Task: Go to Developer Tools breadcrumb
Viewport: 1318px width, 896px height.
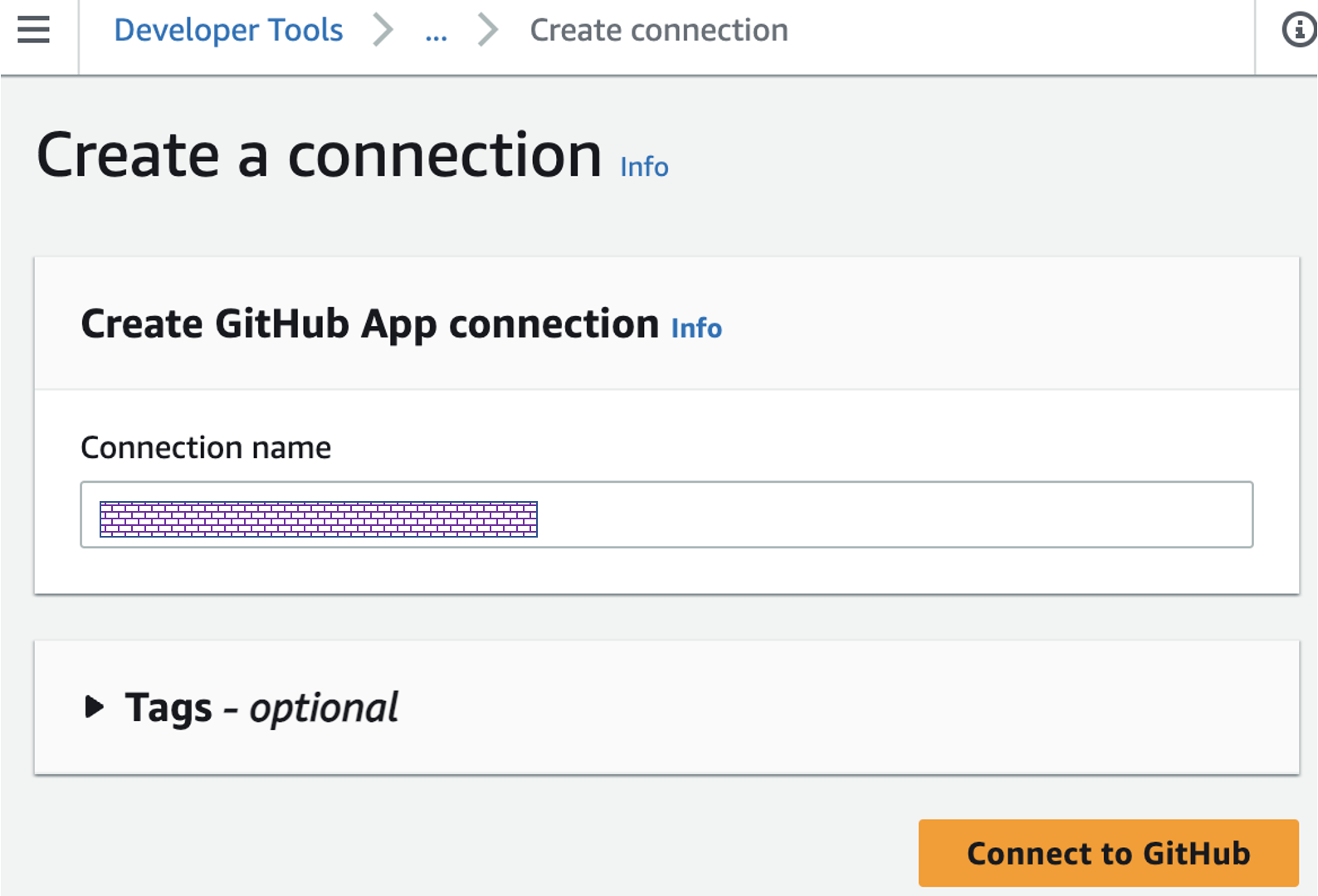Action: pos(228,31)
